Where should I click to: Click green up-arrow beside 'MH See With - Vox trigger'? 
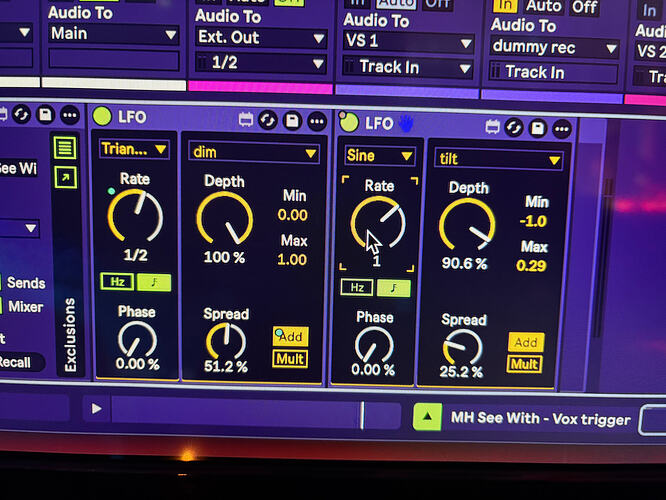tap(427, 417)
